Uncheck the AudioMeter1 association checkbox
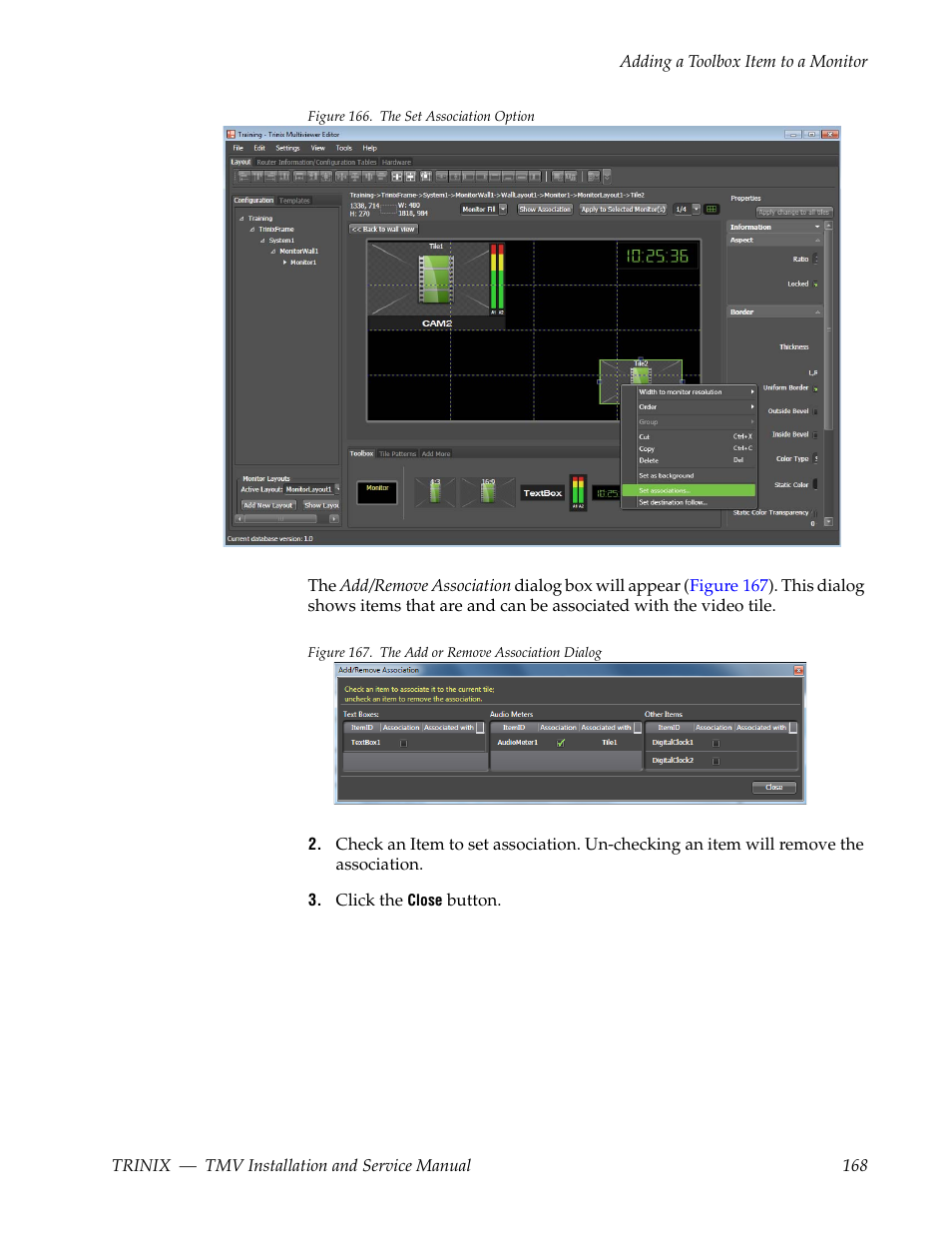Viewport: 952px width, 1233px height. click(x=561, y=743)
